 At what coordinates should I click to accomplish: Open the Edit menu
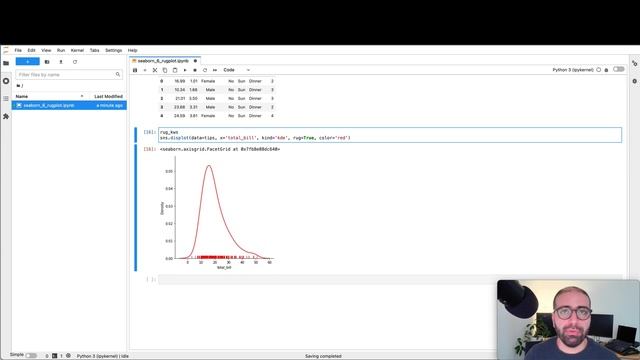click(x=31, y=50)
